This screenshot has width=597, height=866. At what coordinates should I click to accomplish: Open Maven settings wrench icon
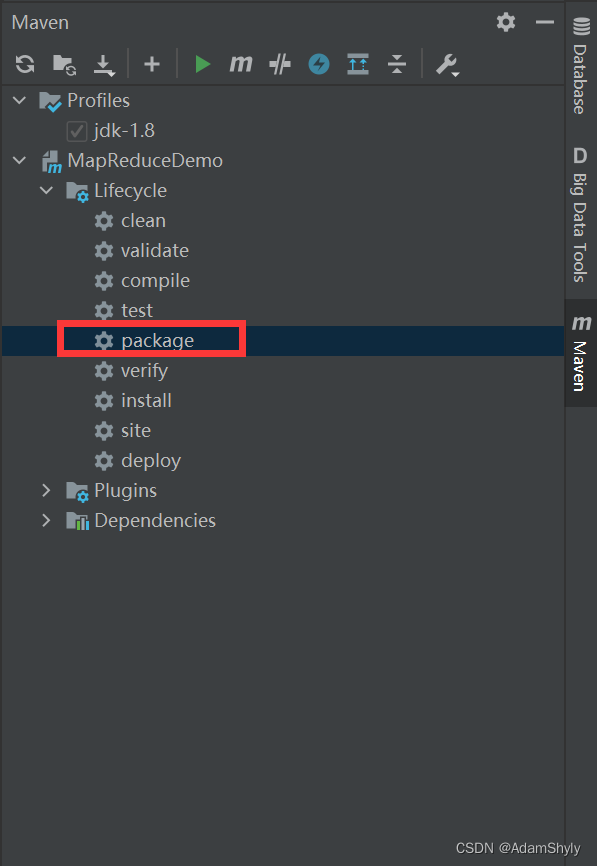tap(447, 65)
